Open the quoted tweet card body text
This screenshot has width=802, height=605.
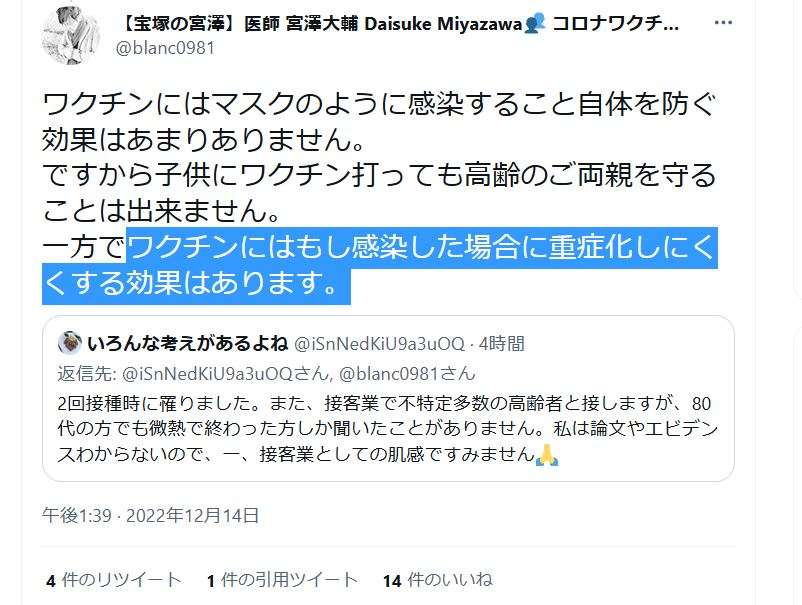tap(388, 429)
